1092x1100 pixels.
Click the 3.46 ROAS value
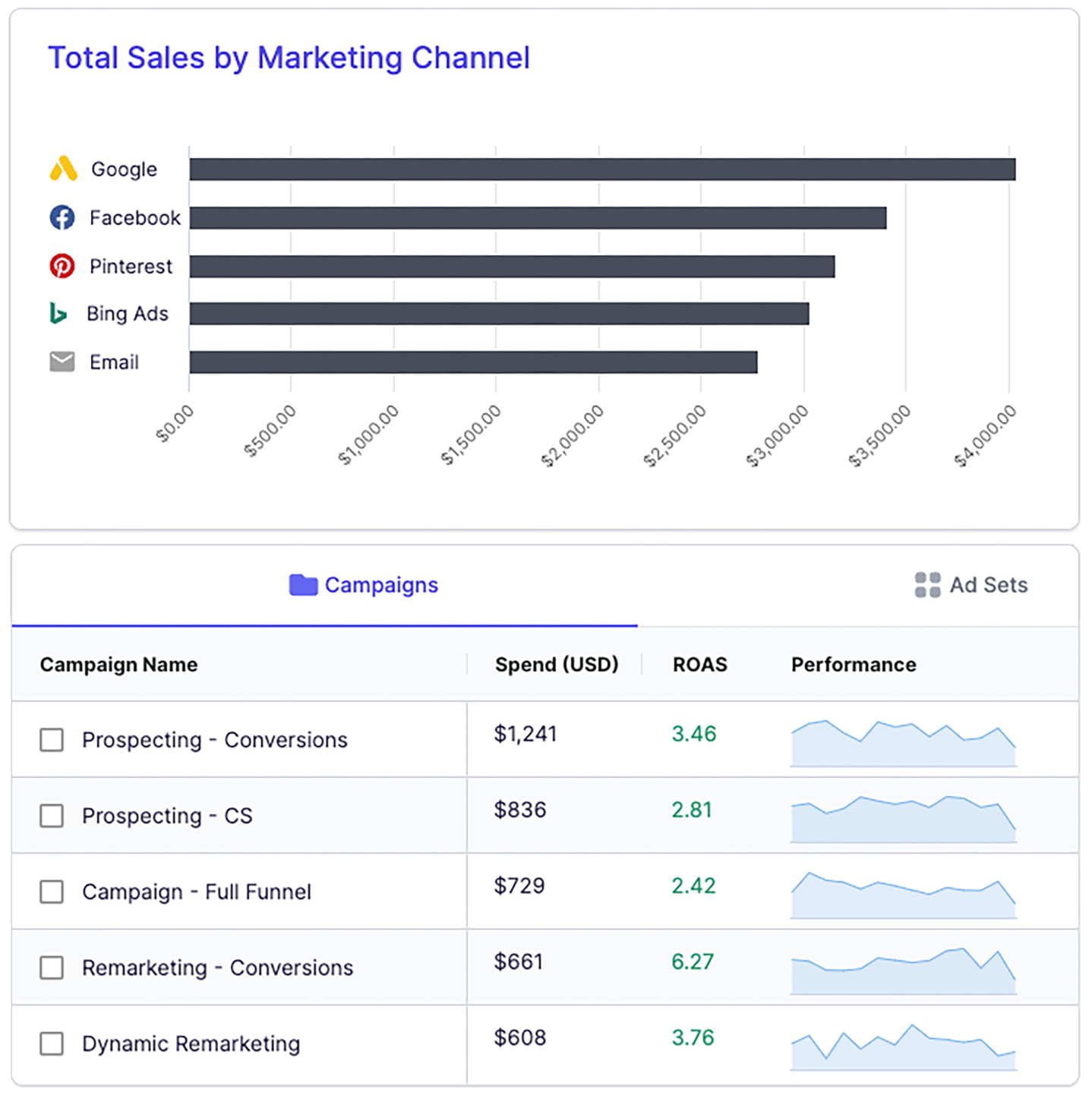pyautogui.click(x=694, y=734)
